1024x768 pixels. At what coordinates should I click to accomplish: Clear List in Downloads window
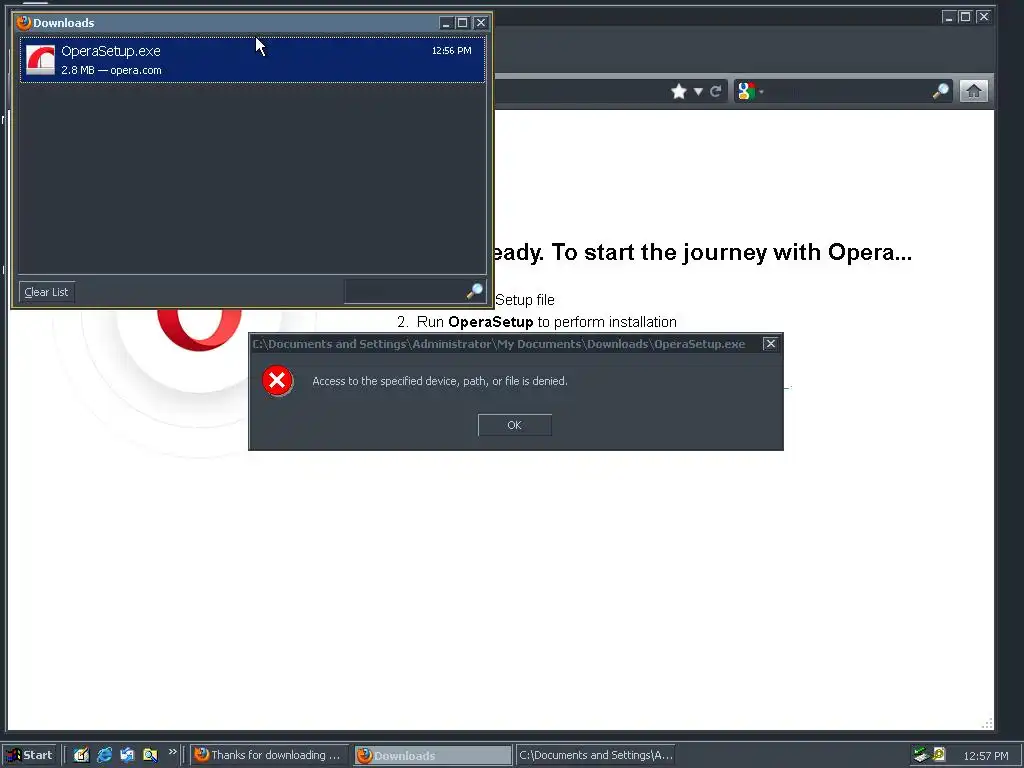(46, 292)
